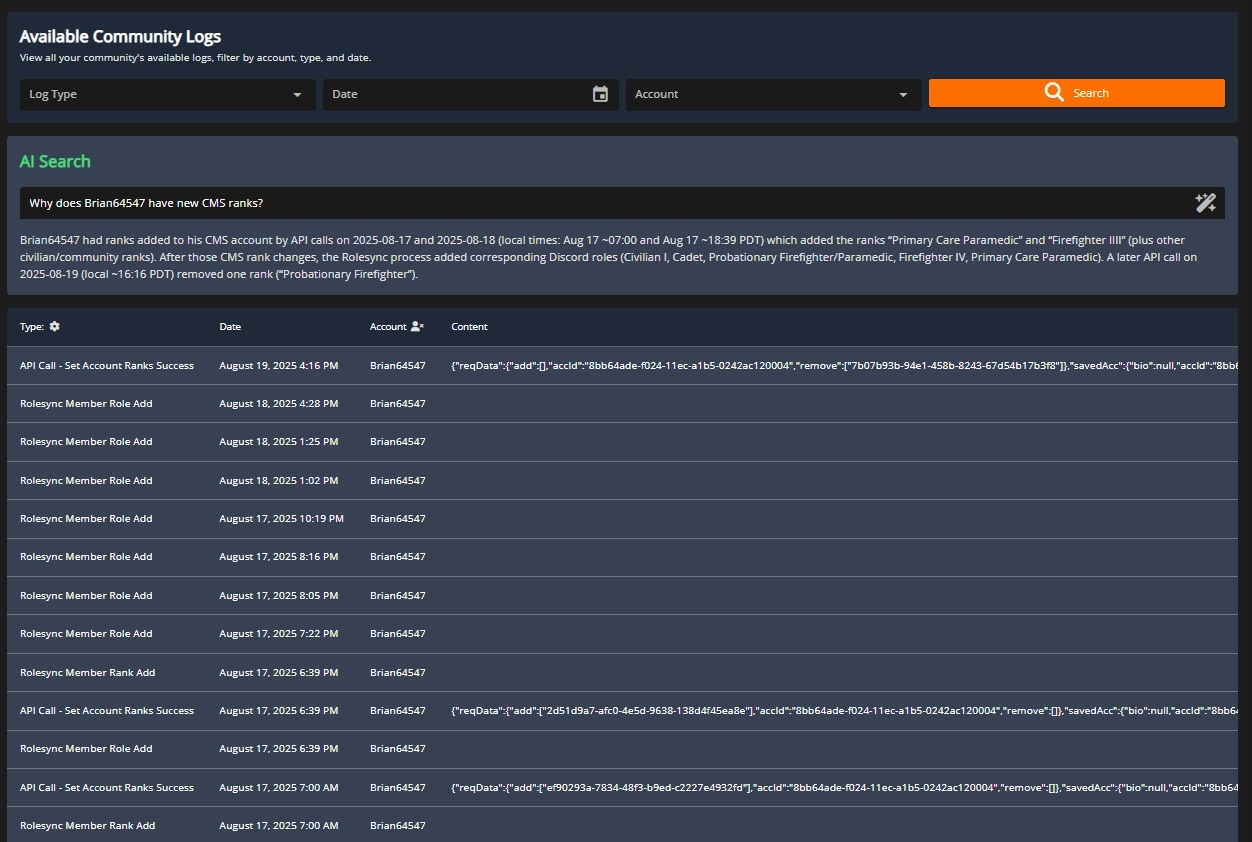Select Rolesync Member Rank Add at 6:39 PM

pos(87,673)
